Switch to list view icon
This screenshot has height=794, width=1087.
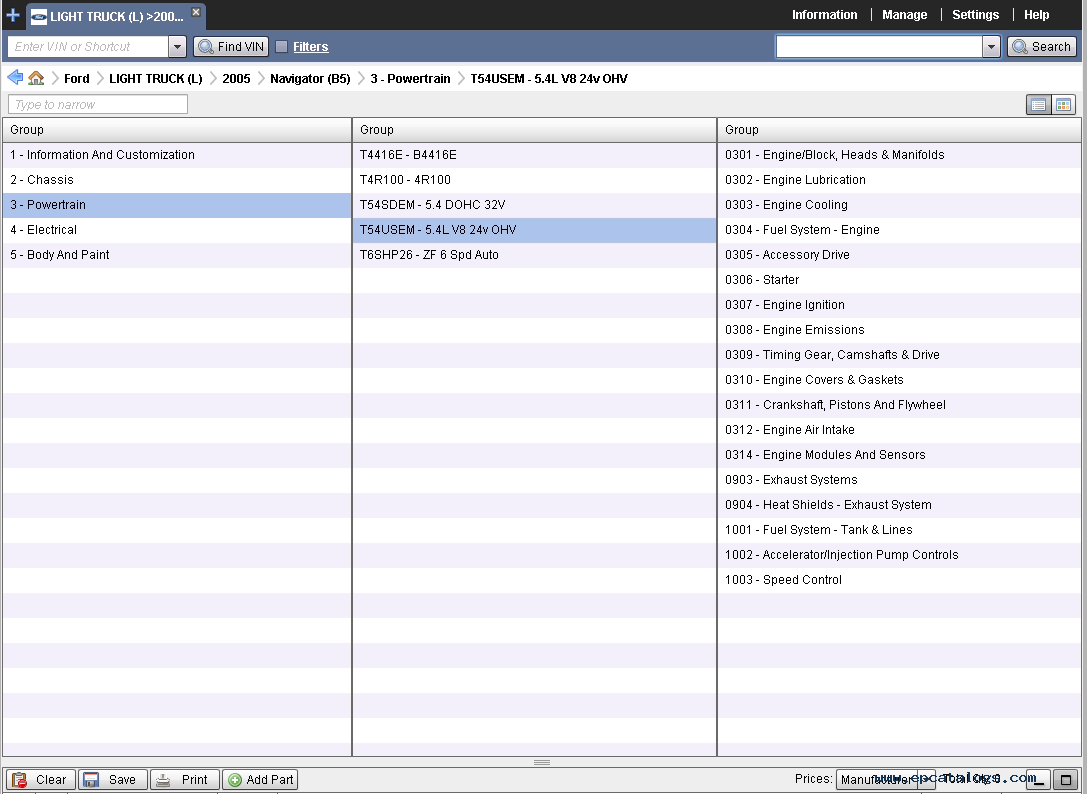click(1039, 105)
